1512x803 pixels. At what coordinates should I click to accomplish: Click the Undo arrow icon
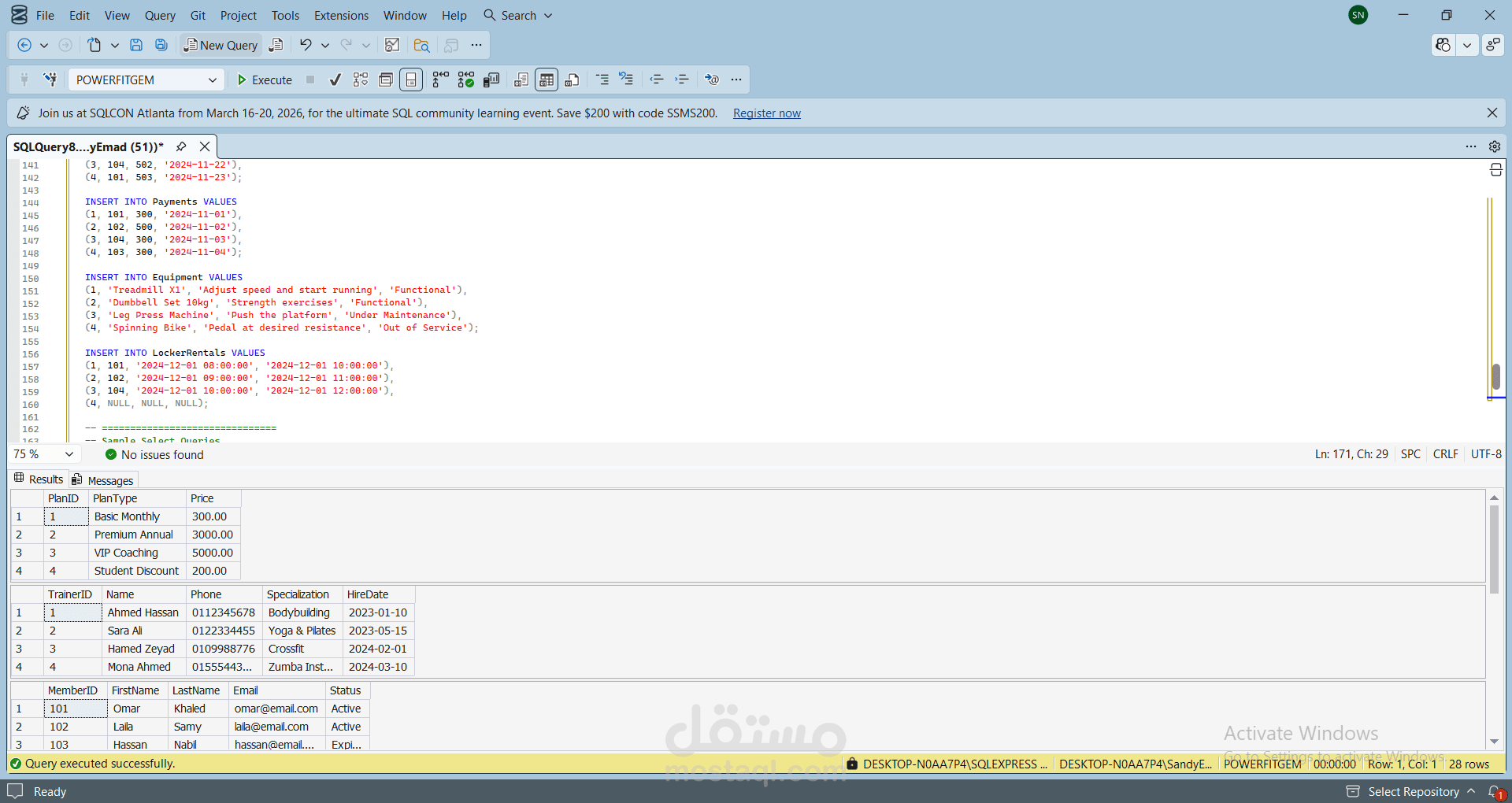306,45
